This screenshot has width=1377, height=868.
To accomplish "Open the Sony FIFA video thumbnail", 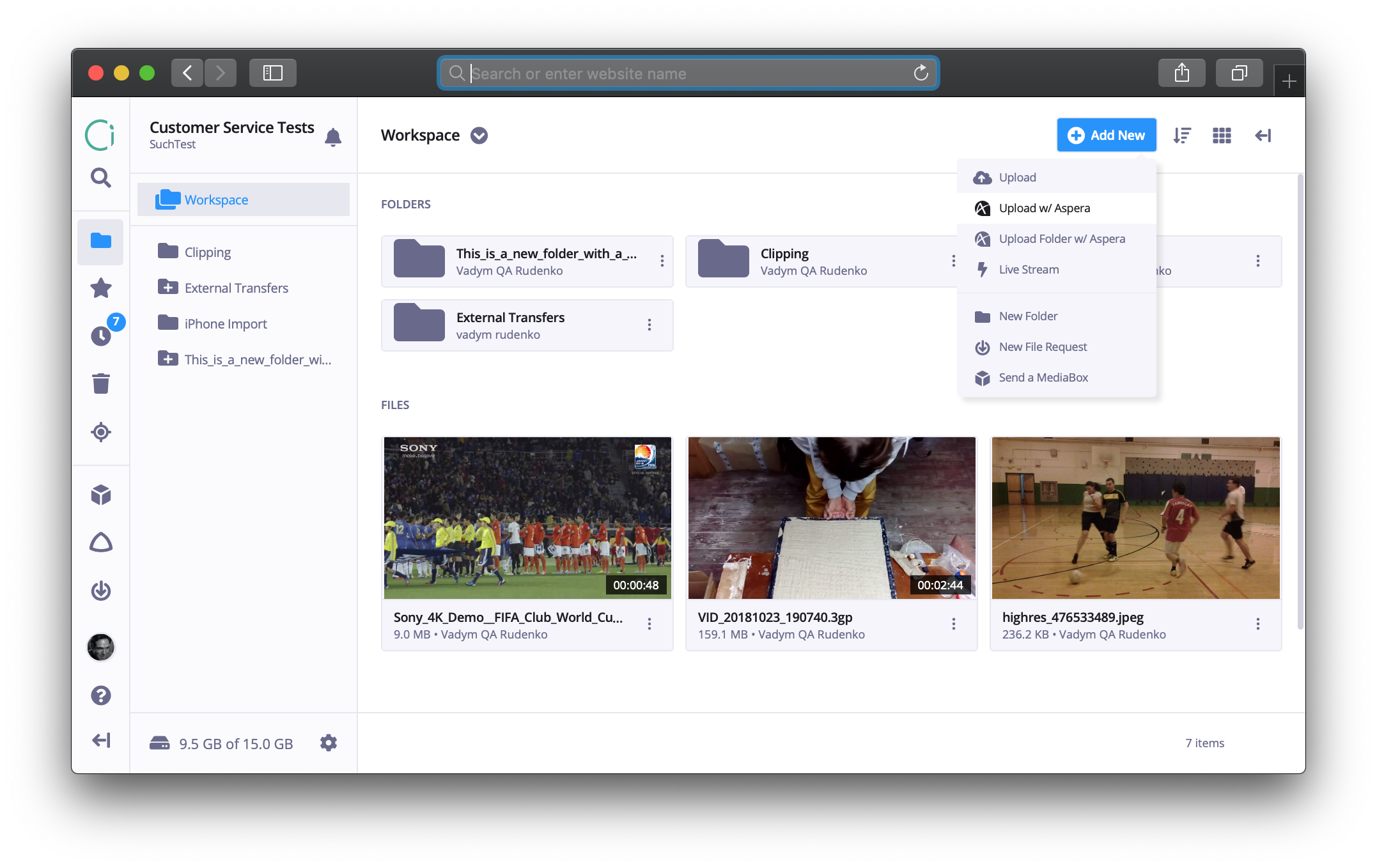I will 527,518.
